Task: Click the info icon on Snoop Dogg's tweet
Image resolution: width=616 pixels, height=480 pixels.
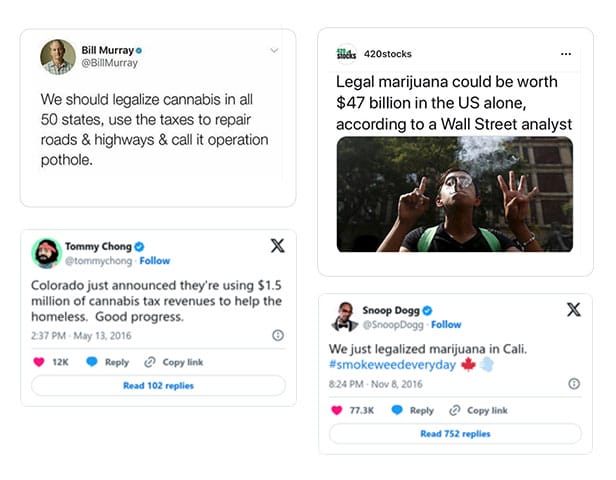Action: pyautogui.click(x=574, y=384)
